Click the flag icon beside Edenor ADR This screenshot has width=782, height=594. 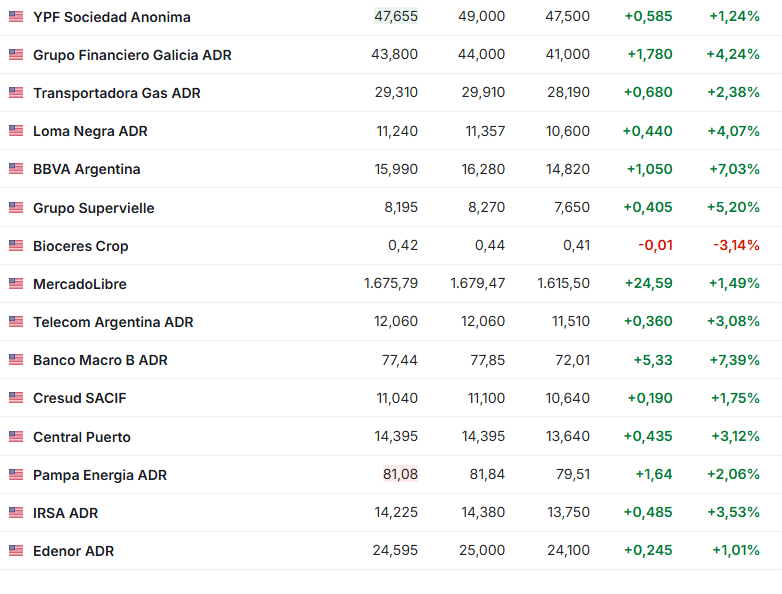pos(16,551)
